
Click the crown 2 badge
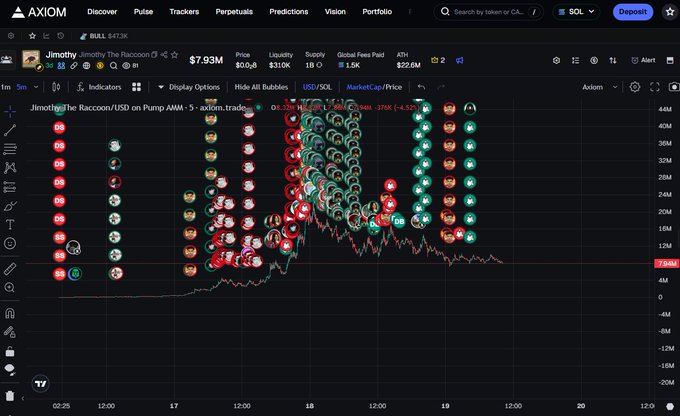coord(438,60)
